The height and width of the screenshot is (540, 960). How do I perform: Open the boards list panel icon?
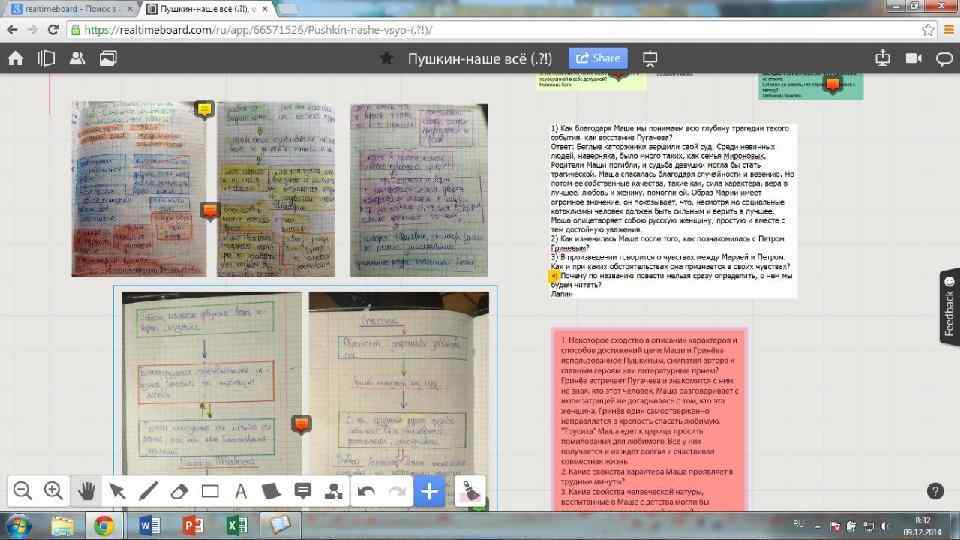46,58
